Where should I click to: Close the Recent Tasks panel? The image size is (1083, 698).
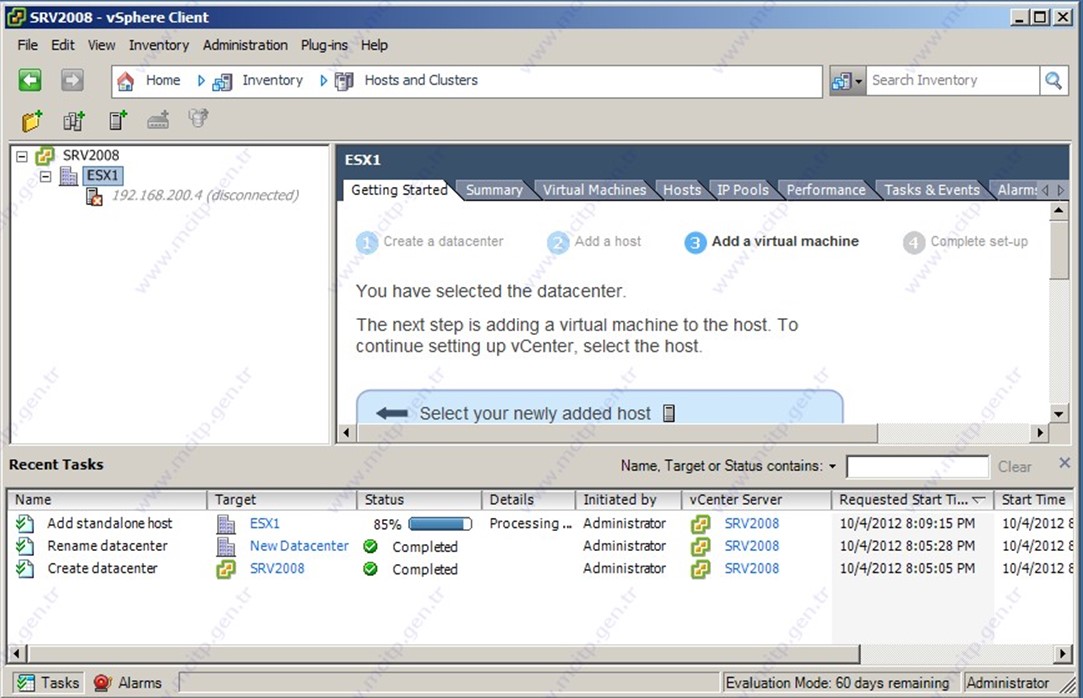[1064, 463]
